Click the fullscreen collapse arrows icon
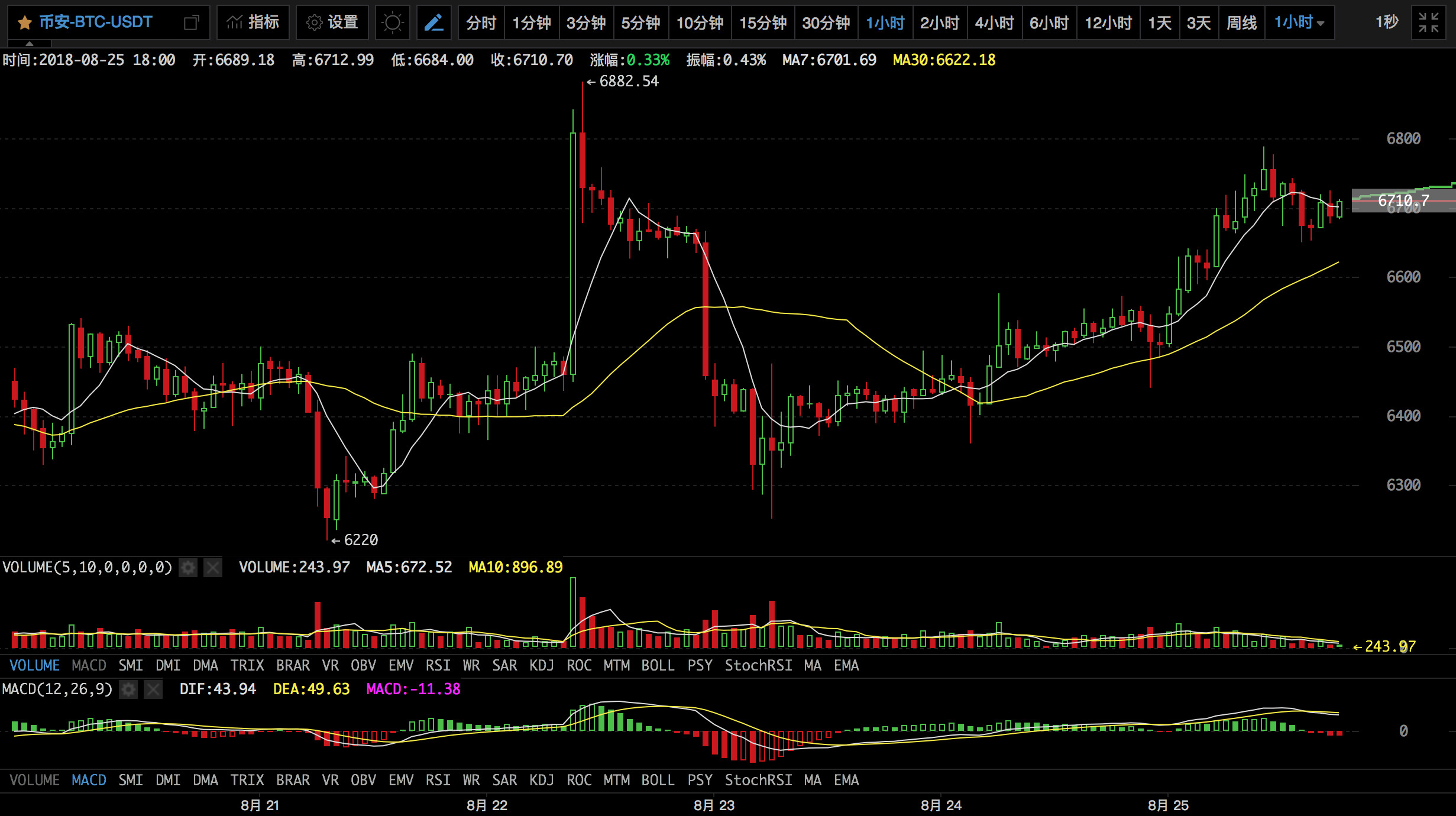1456x816 pixels. pyautogui.click(x=1428, y=23)
